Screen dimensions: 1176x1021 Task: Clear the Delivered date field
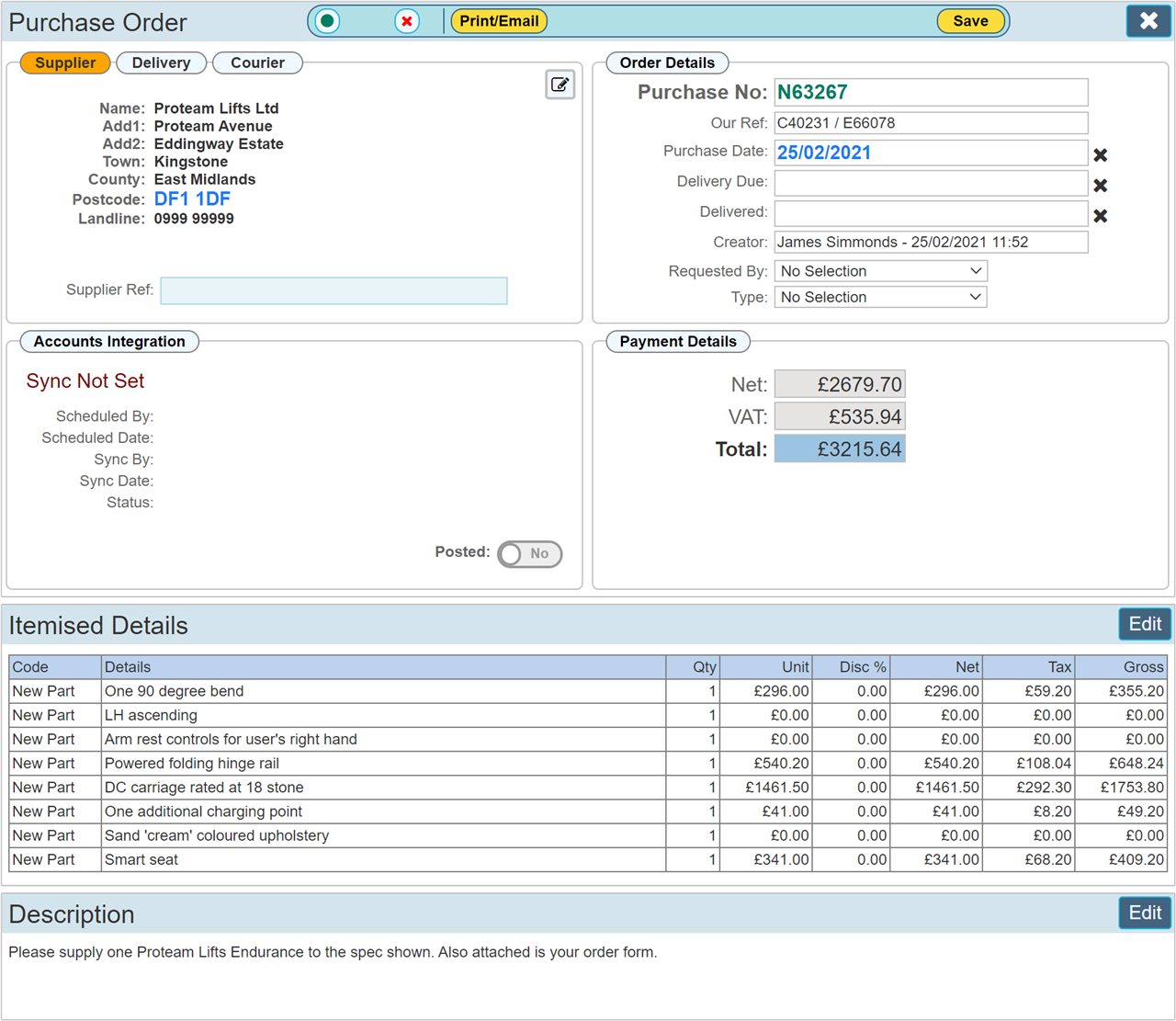coord(1101,216)
